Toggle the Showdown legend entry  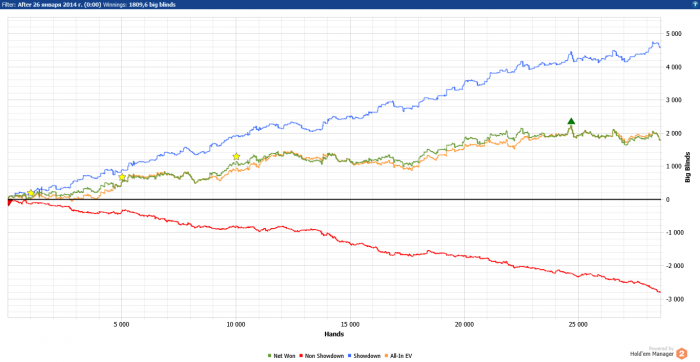click(x=365, y=356)
